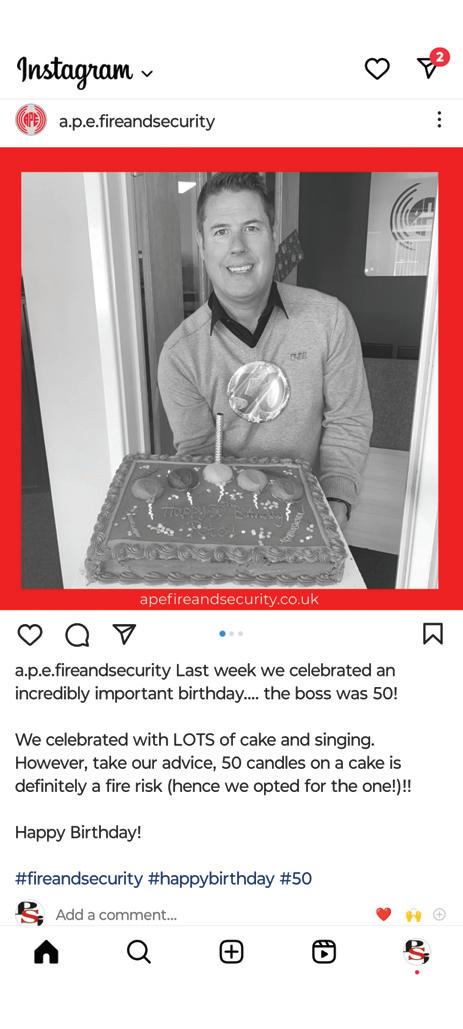Open your profile tab at bottom
This screenshot has width=463, height=1029.
416,952
